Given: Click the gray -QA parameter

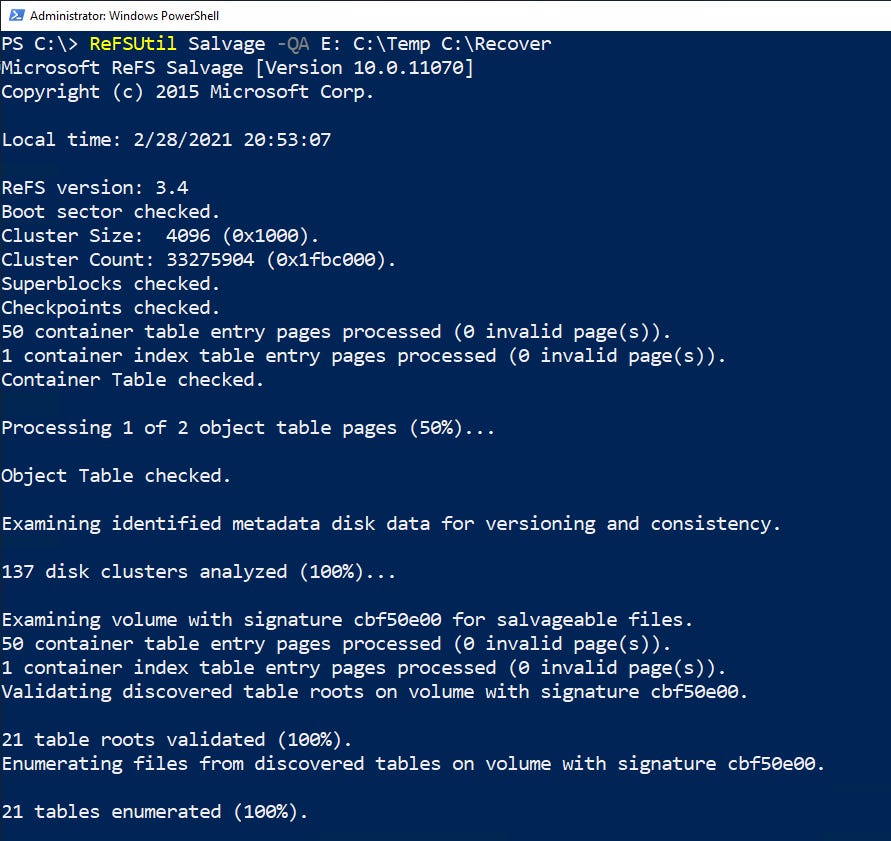Looking at the screenshot, I should pyautogui.click(x=293, y=44).
